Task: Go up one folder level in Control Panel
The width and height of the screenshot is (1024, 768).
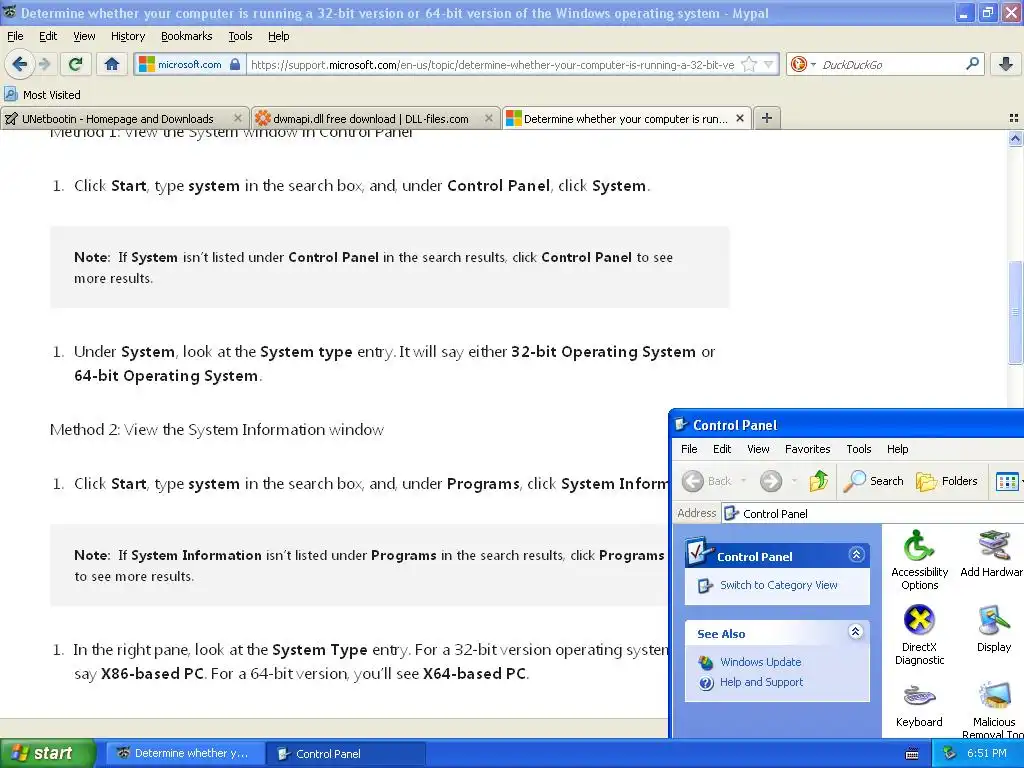Action: pyautogui.click(x=818, y=481)
